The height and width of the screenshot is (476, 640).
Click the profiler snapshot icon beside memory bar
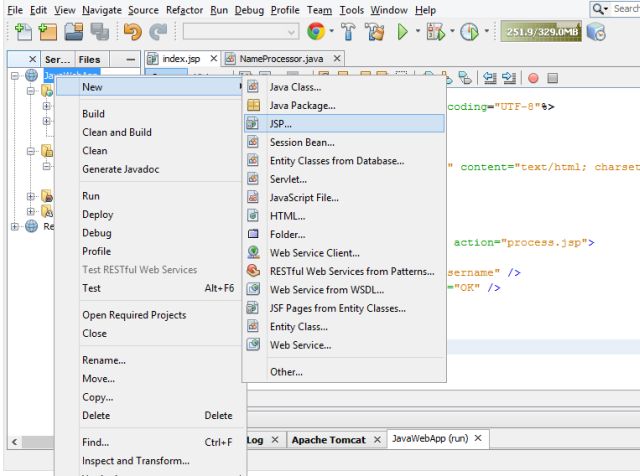pos(596,32)
